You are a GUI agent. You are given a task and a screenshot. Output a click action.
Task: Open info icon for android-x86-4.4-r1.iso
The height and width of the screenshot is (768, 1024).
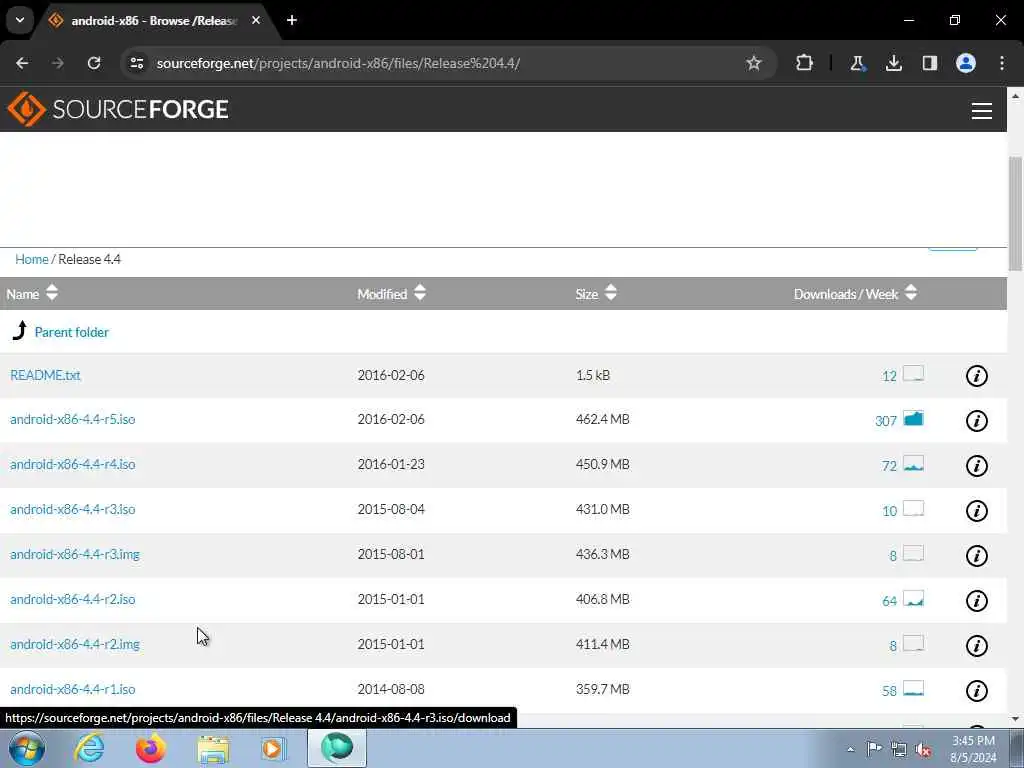pos(976,690)
